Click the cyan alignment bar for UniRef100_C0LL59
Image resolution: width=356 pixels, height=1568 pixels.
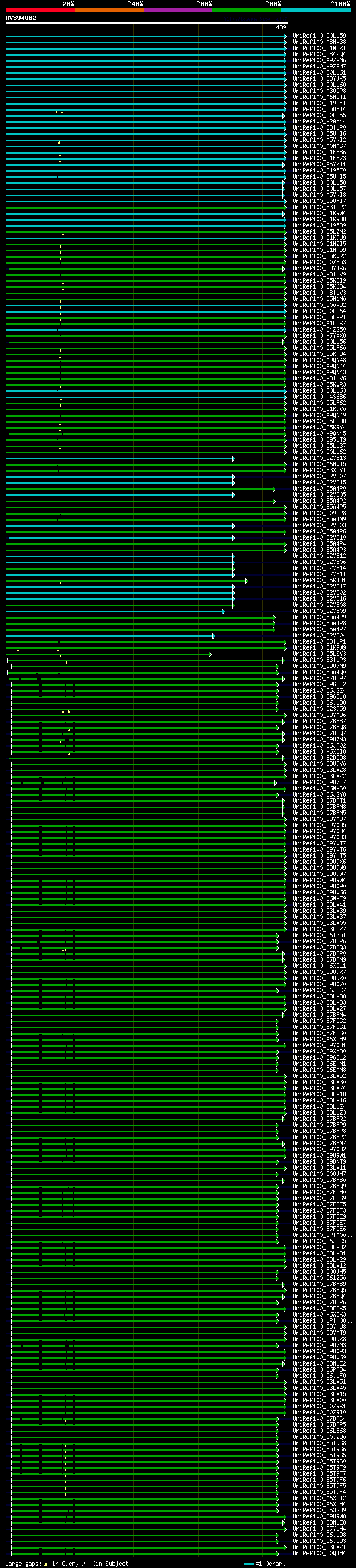coord(146,37)
